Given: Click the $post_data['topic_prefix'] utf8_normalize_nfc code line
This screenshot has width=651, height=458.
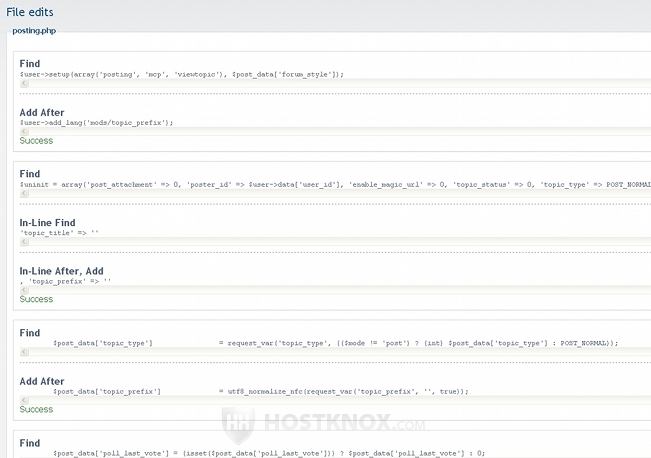Looking at the screenshot, I should (x=260, y=391).
